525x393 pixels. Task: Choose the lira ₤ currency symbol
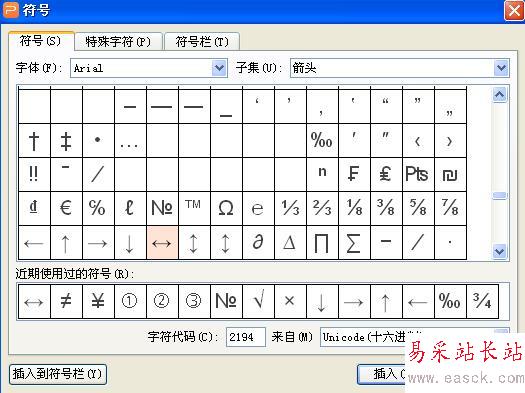click(386, 174)
